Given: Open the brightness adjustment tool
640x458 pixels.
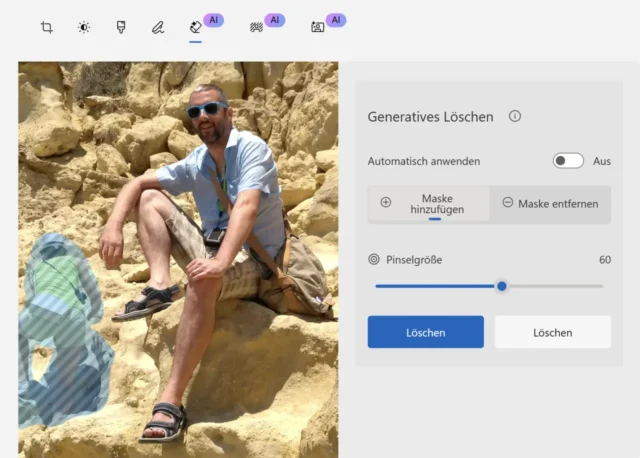Looking at the screenshot, I should tap(84, 27).
